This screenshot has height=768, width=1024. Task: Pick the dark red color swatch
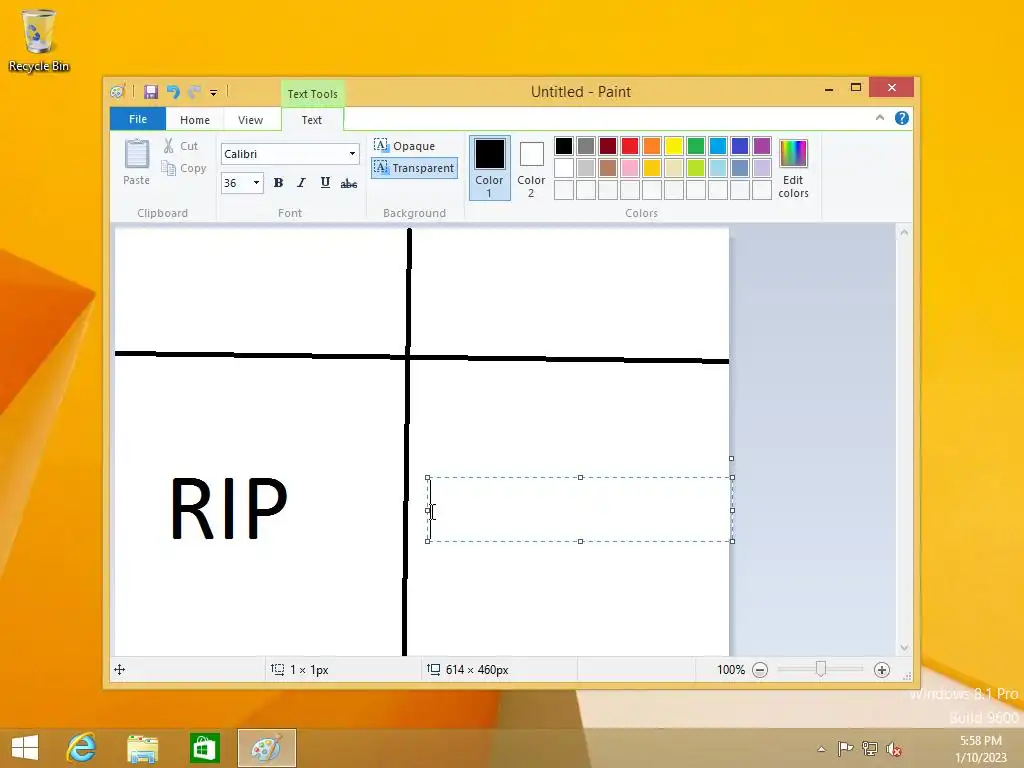607,146
